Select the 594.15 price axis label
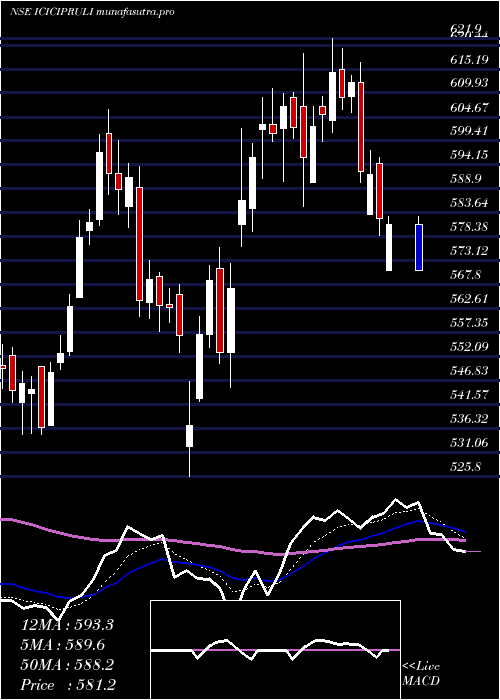 [x=469, y=155]
